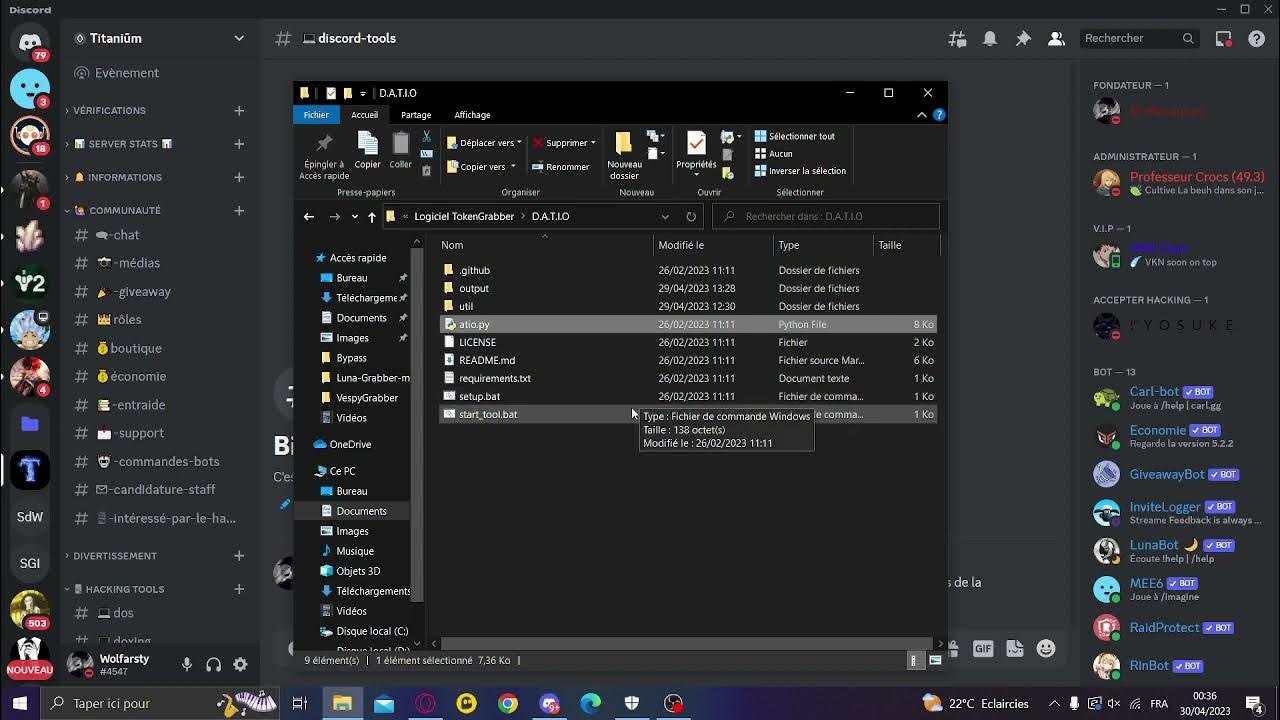The height and width of the screenshot is (720, 1280).
Task: Click Sélectionner tout
Action: point(795,137)
